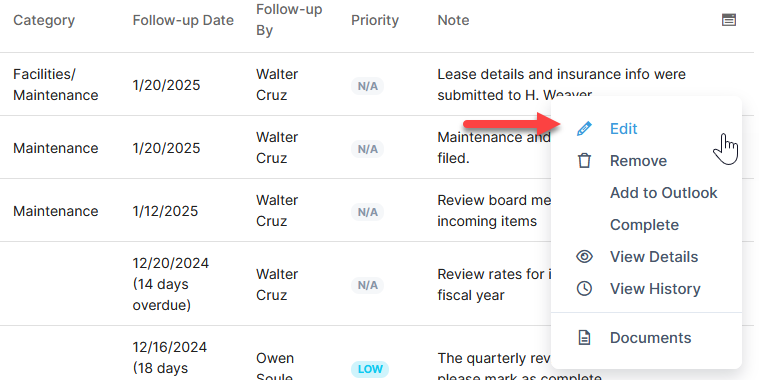Open View History from the menu
774x380 pixels.
655,289
